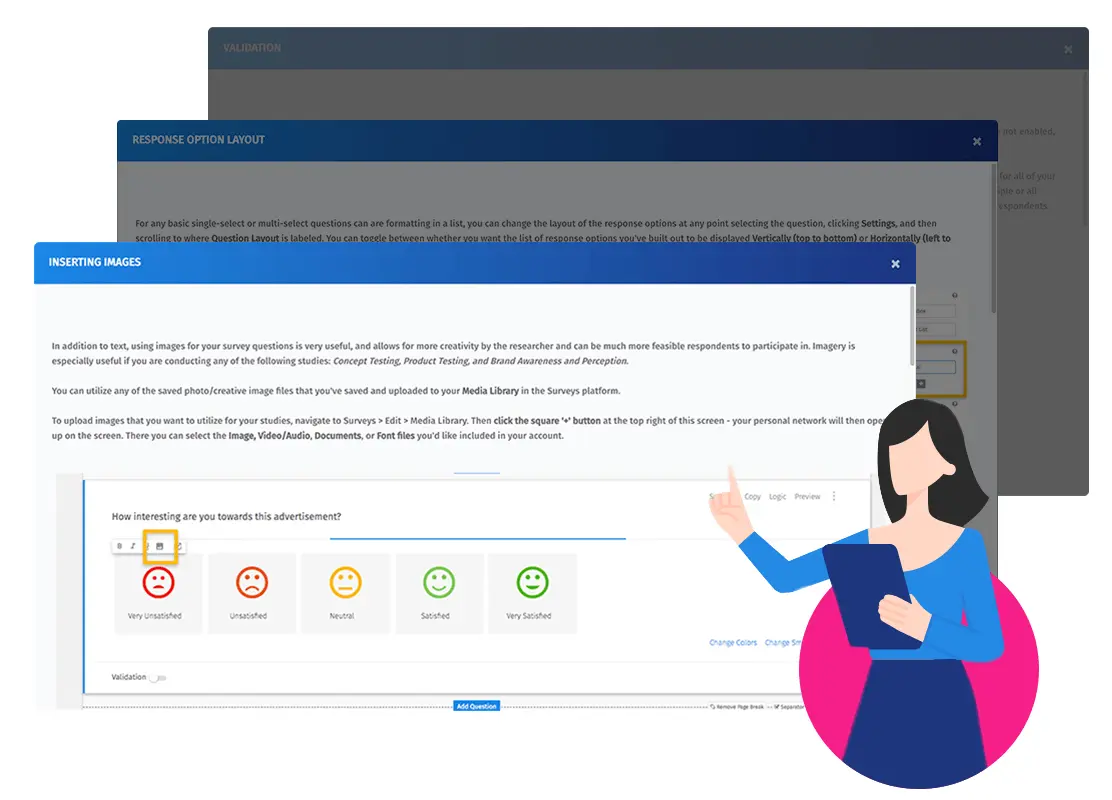Open the Logic question action
The image size is (1112, 800).
(x=777, y=496)
